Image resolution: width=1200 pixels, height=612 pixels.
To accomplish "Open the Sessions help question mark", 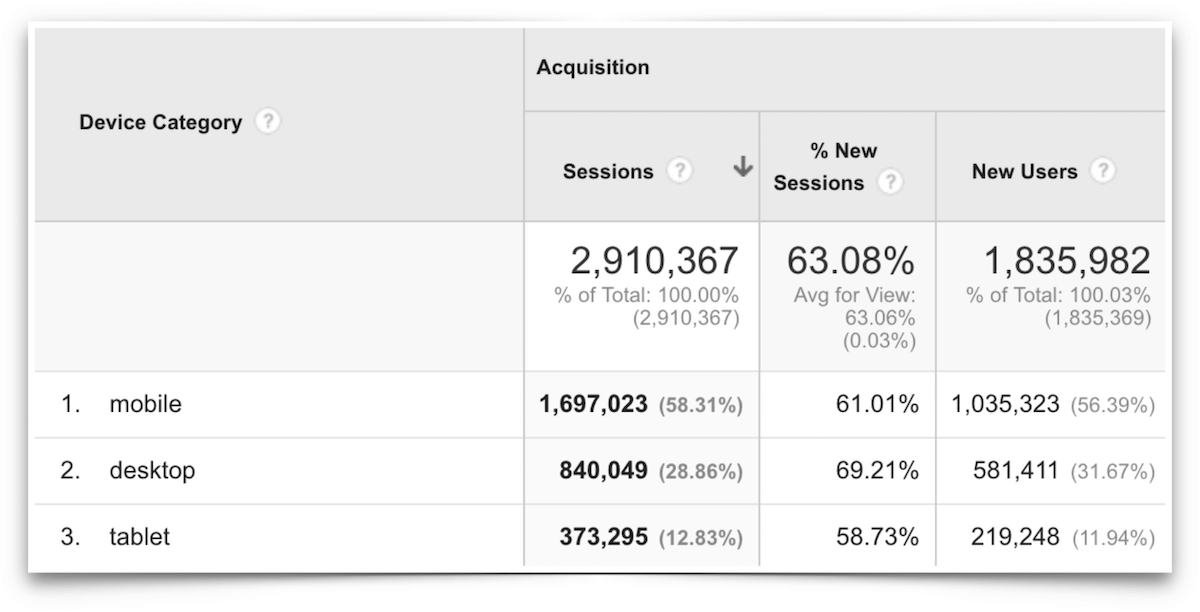I will coord(680,171).
